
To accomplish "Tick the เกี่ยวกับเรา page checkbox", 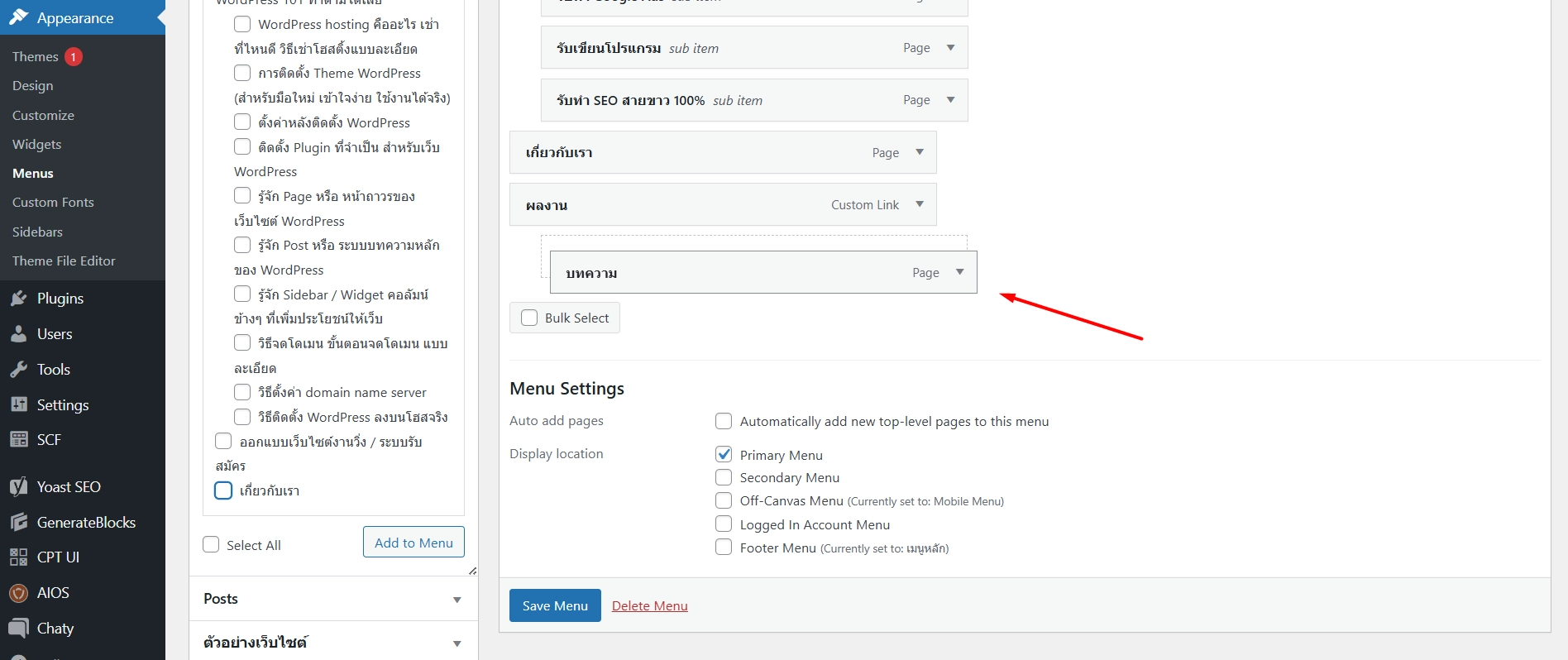I will coord(223,490).
